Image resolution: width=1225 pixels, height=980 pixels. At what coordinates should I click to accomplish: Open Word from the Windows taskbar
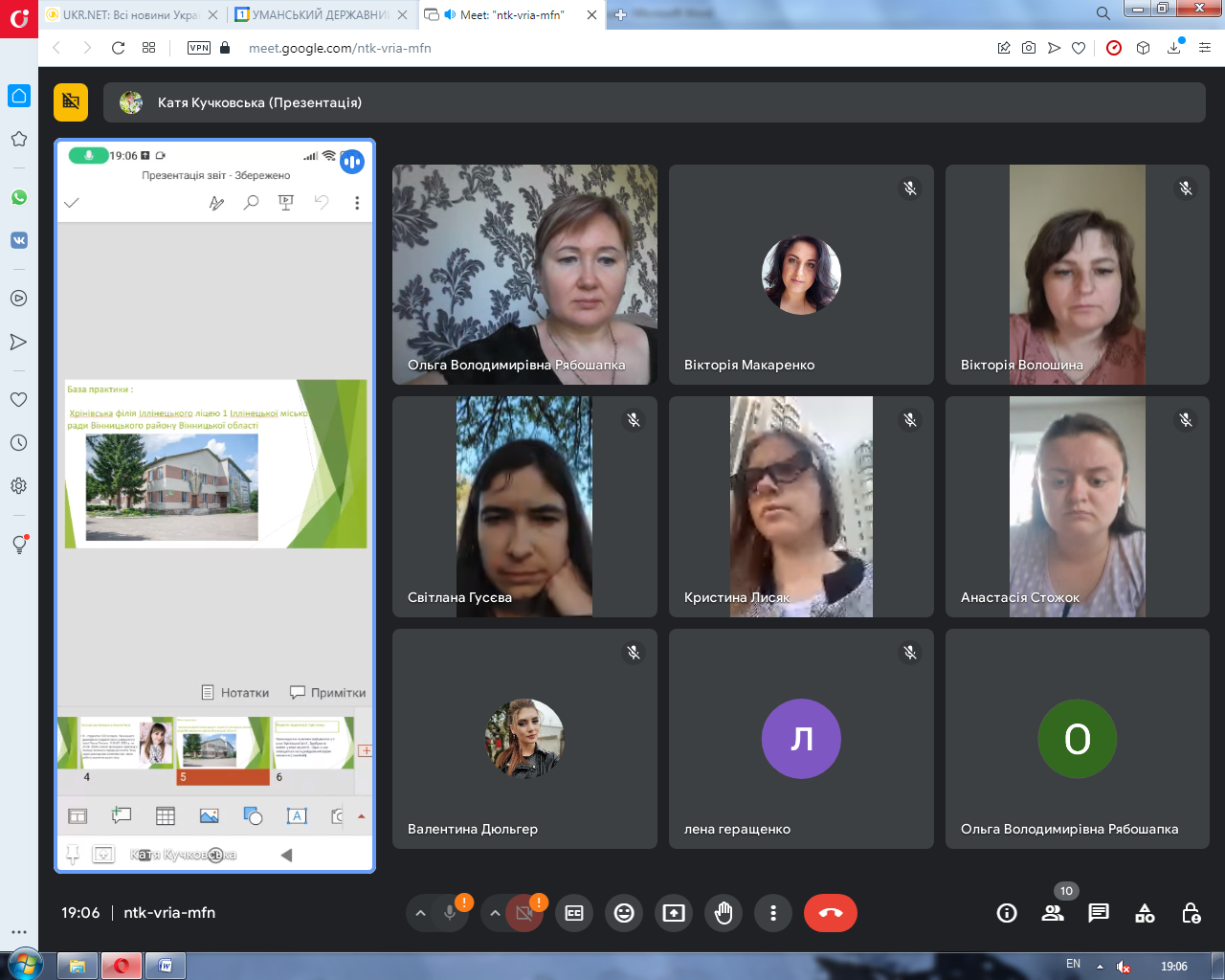coord(165,966)
